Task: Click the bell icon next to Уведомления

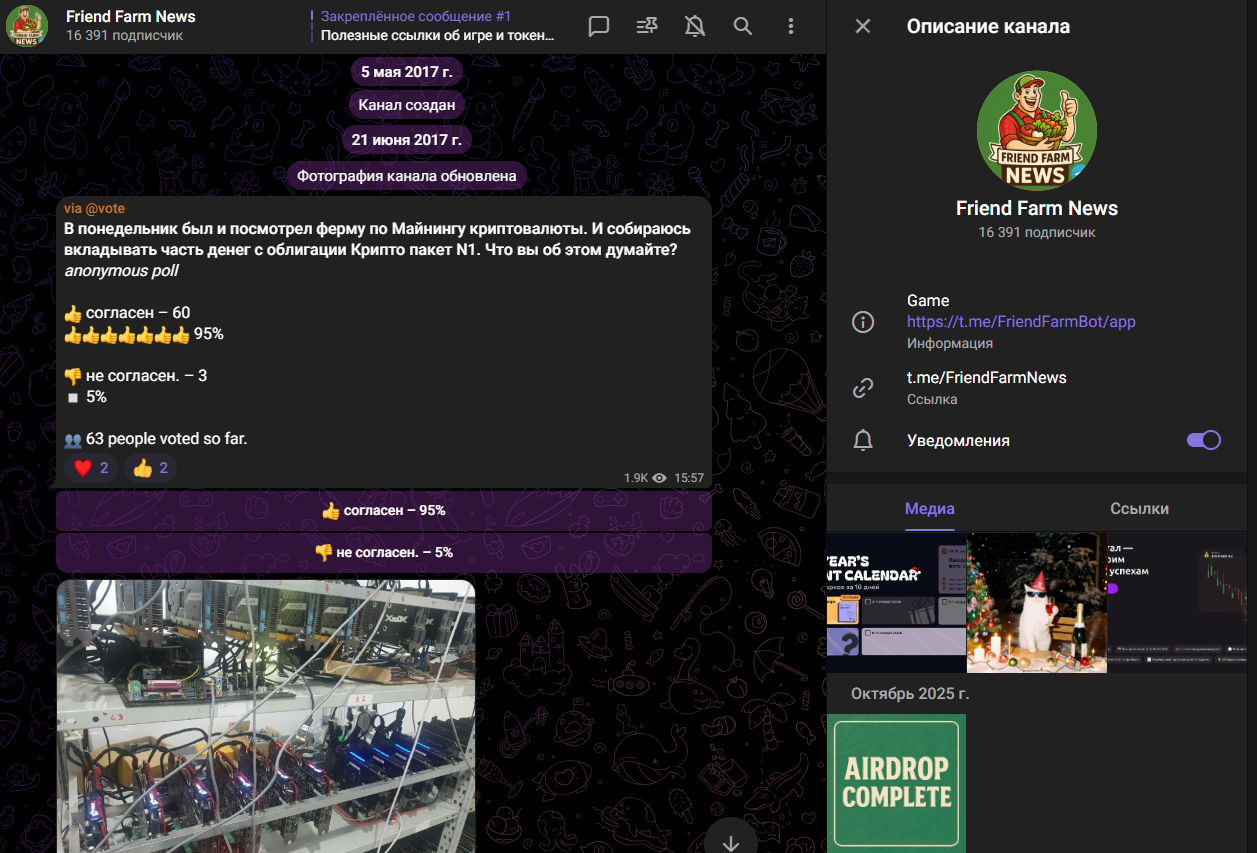Action: click(862, 440)
